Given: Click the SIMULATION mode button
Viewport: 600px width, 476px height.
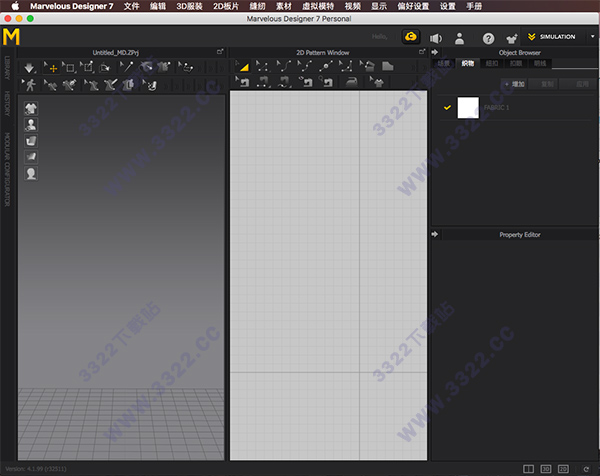Looking at the screenshot, I should tap(551, 37).
